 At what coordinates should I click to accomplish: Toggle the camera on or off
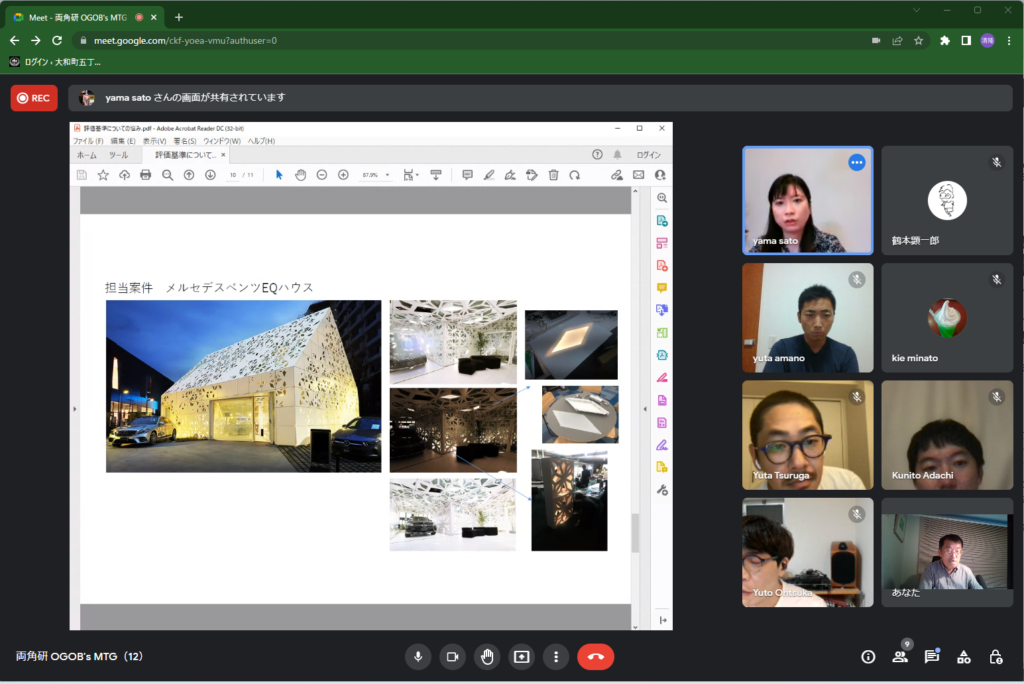pos(452,657)
